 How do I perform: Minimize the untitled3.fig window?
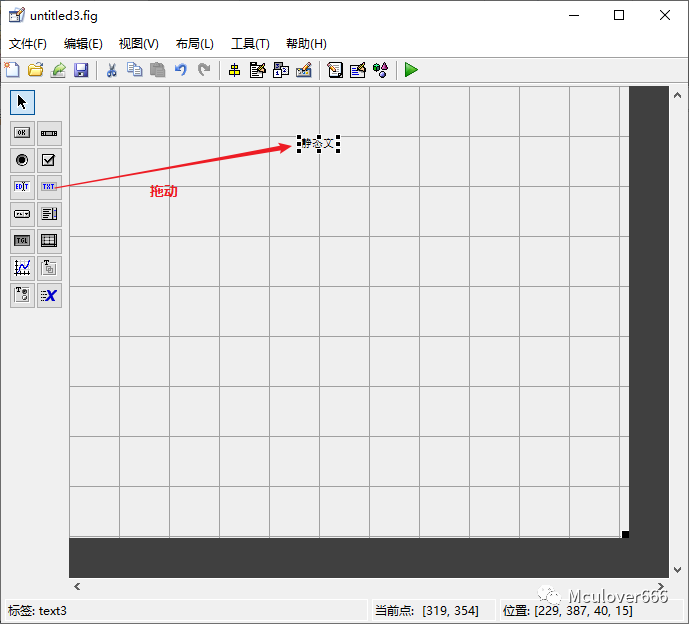574,15
